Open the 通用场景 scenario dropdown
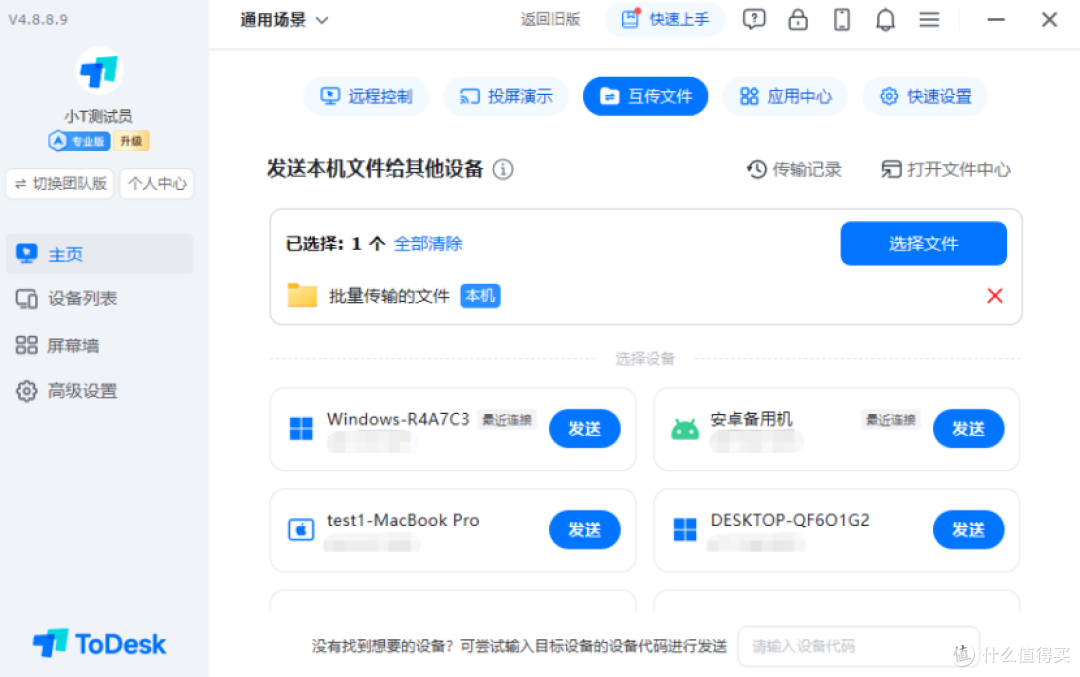1080x677 pixels. [284, 20]
